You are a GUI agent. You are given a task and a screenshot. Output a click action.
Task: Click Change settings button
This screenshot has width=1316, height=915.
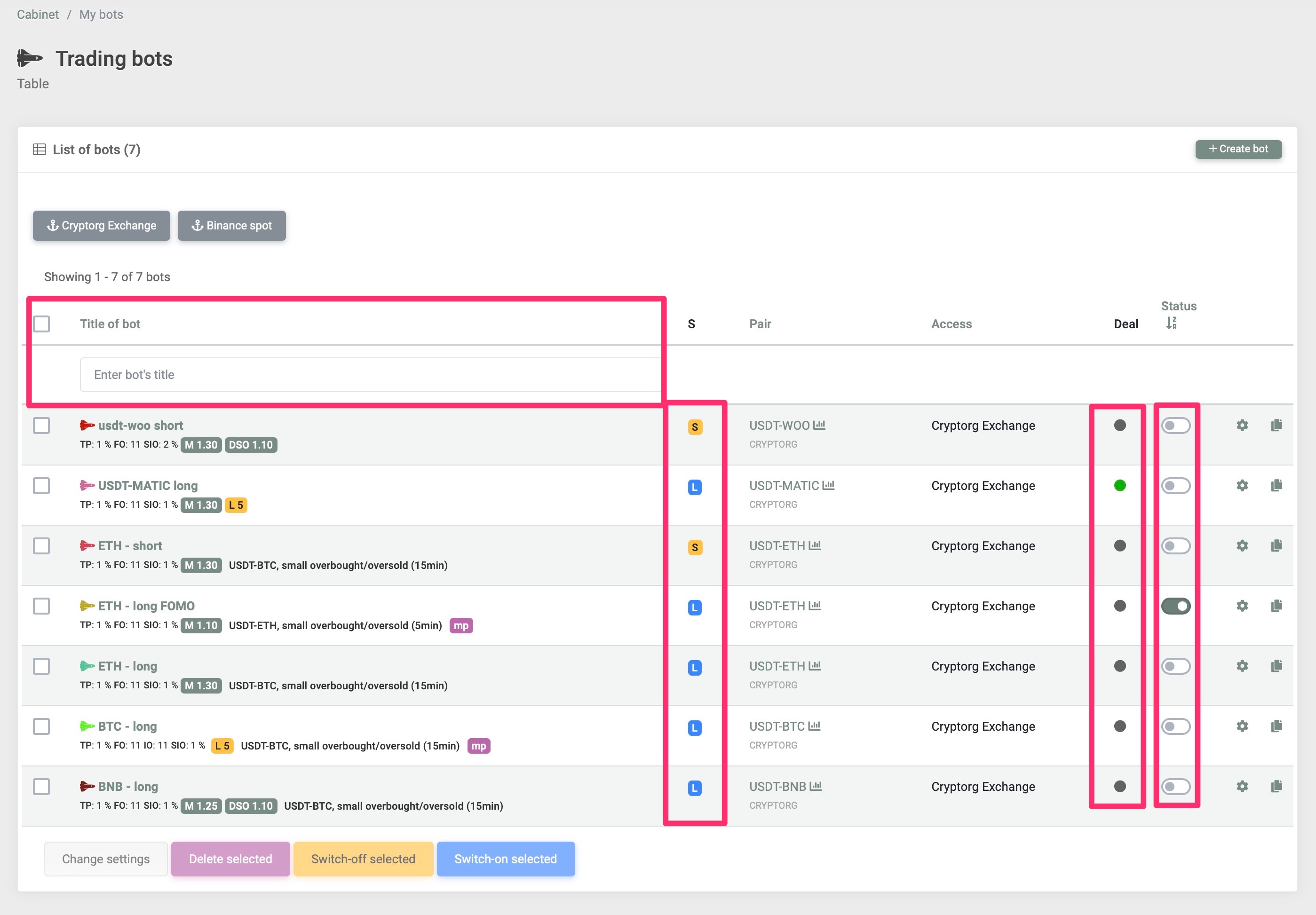(x=106, y=859)
